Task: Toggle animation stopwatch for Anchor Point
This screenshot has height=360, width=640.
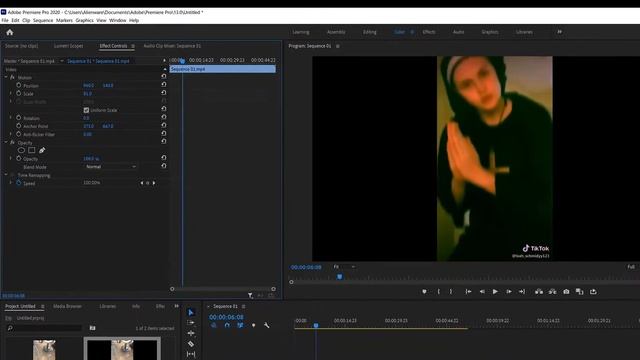Action: (x=19, y=126)
